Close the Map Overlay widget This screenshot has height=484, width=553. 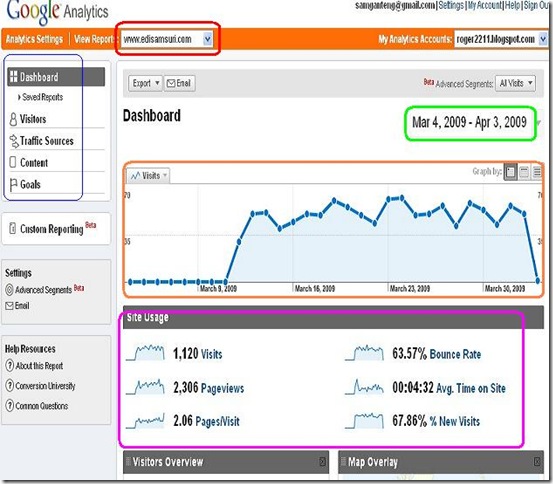click(x=537, y=461)
